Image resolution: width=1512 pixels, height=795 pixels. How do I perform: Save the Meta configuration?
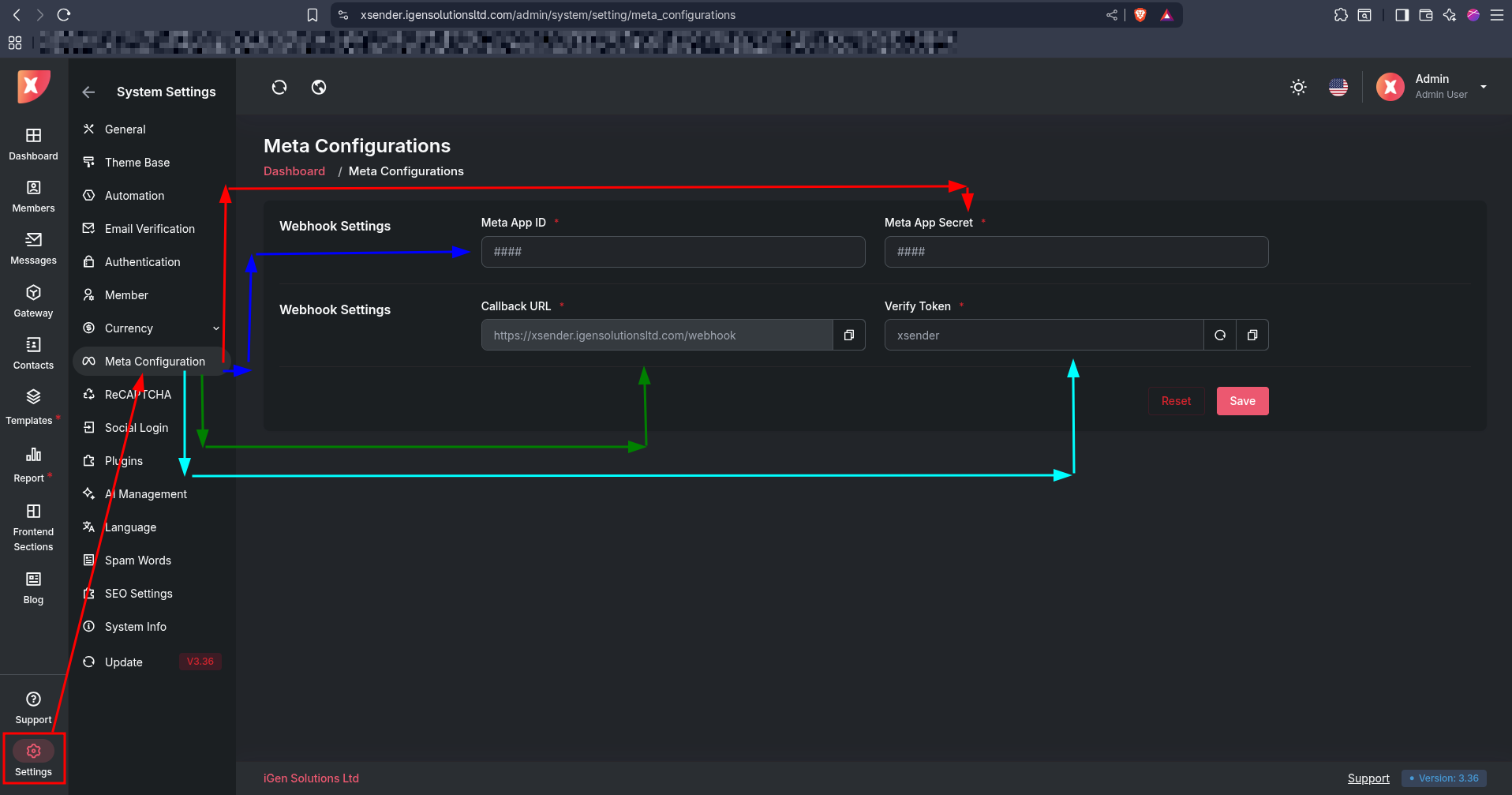(1242, 401)
